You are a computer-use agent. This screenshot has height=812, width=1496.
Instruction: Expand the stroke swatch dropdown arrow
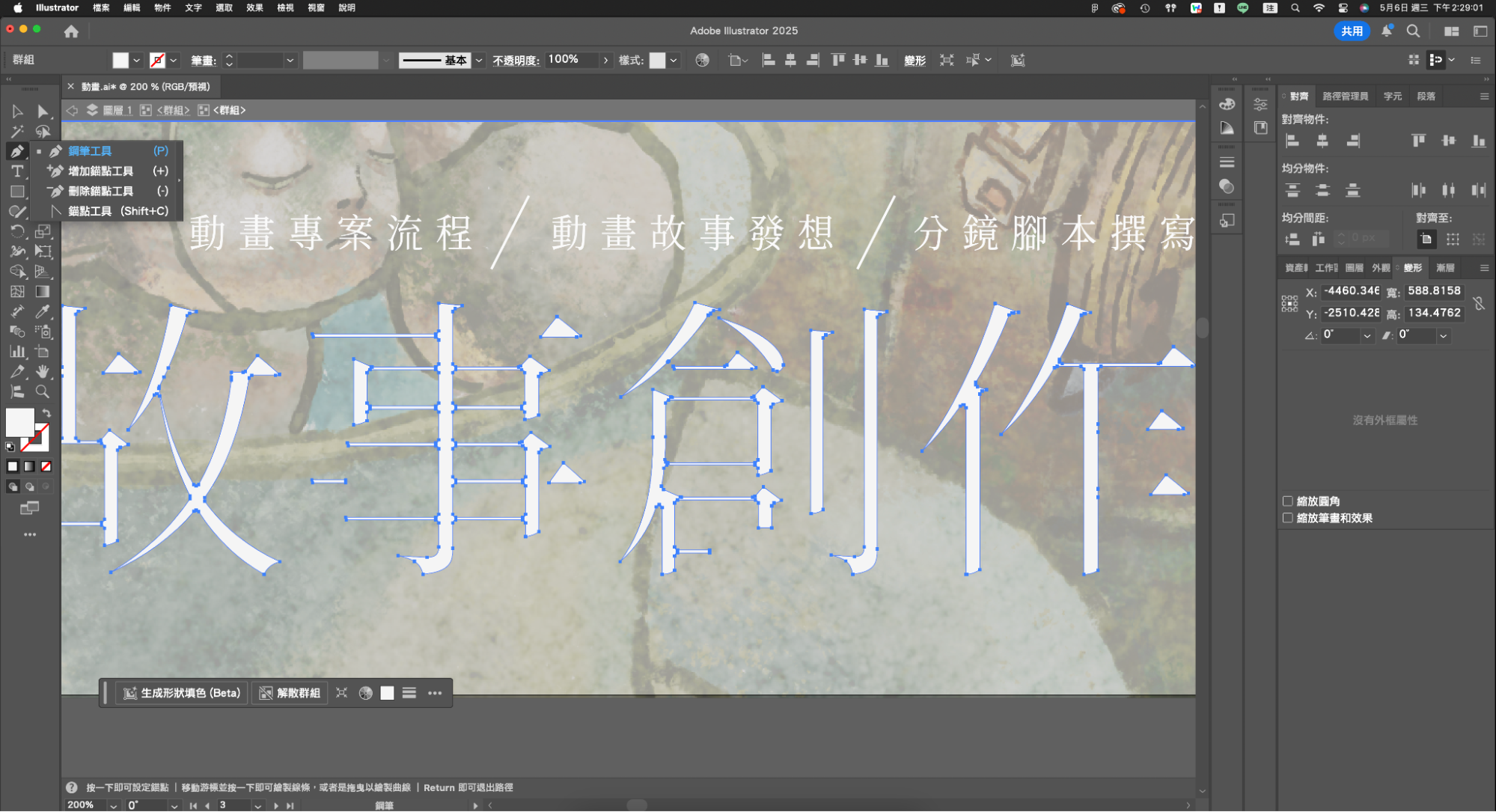tap(174, 60)
